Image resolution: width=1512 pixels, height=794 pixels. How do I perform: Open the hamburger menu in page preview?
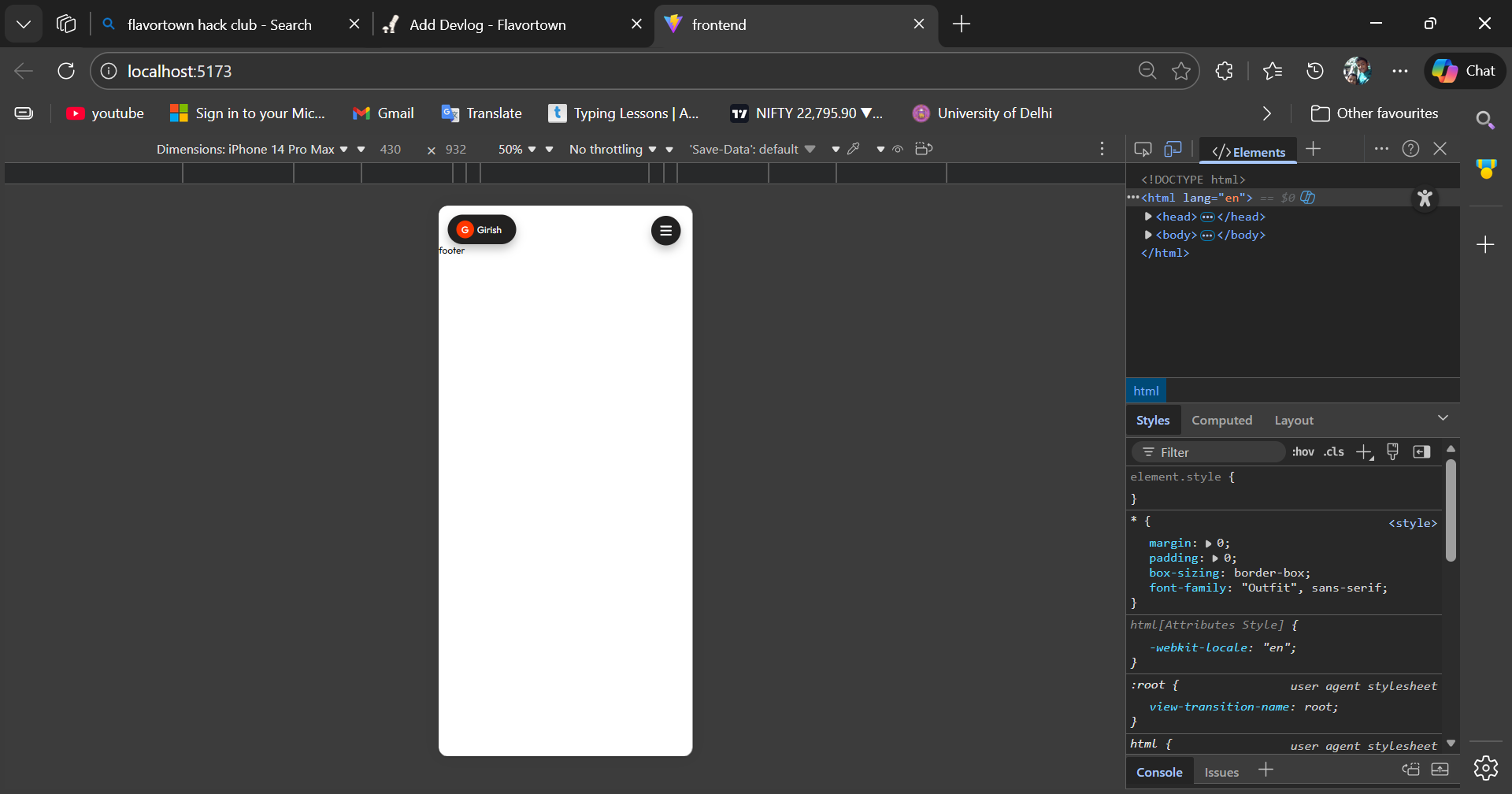(x=665, y=231)
